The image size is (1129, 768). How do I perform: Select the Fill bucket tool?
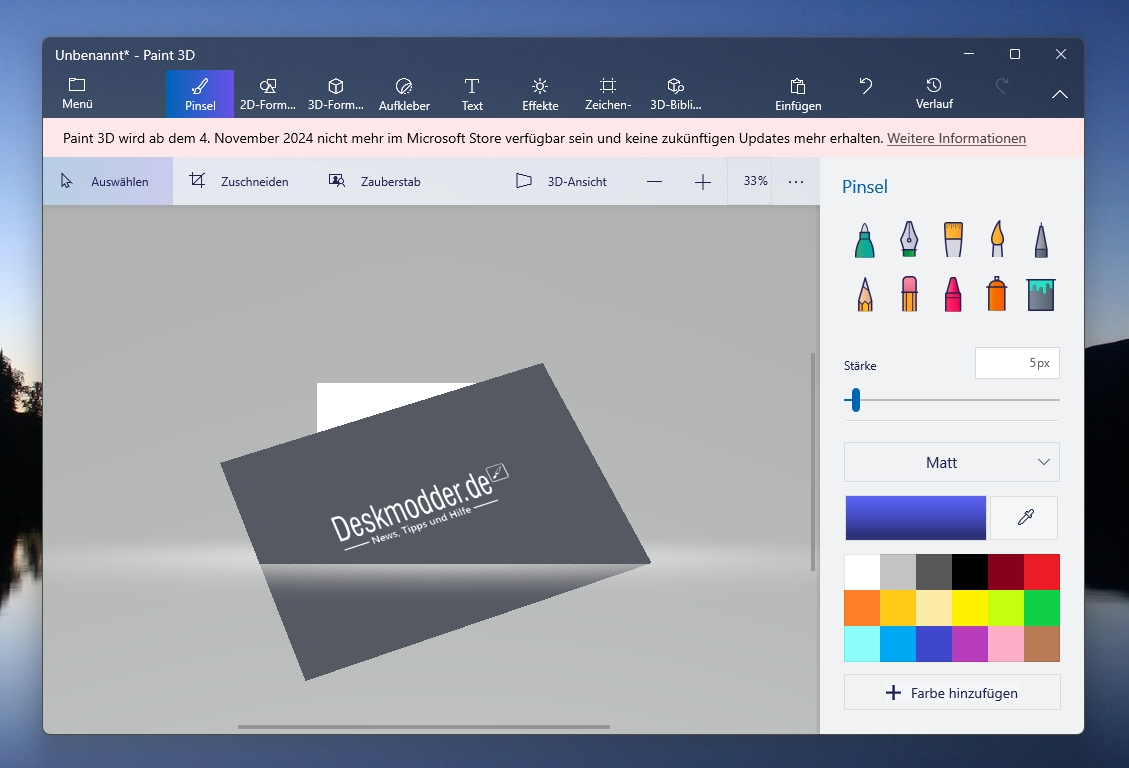[1041, 294]
